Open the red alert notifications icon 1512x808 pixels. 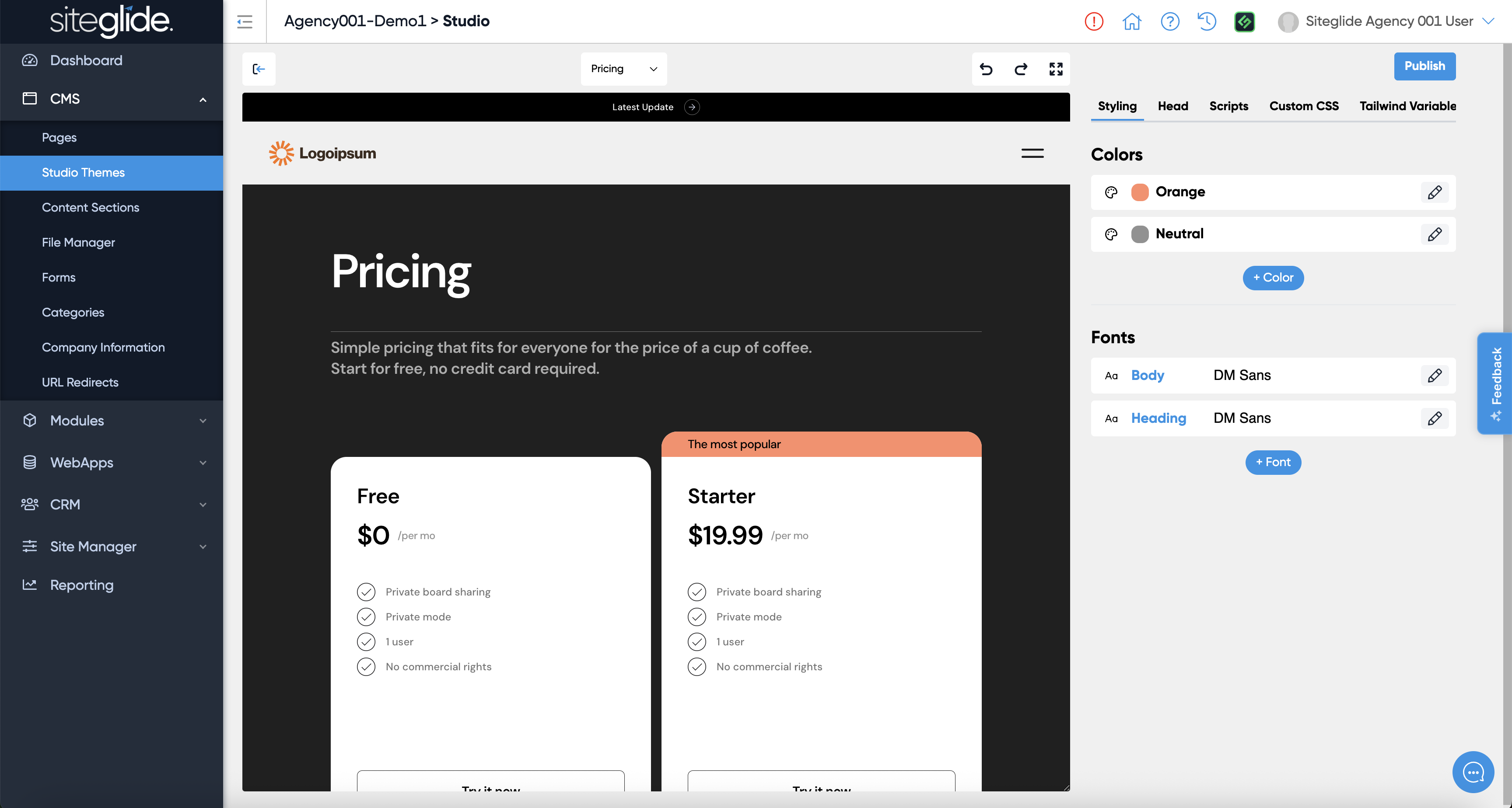pyautogui.click(x=1093, y=22)
